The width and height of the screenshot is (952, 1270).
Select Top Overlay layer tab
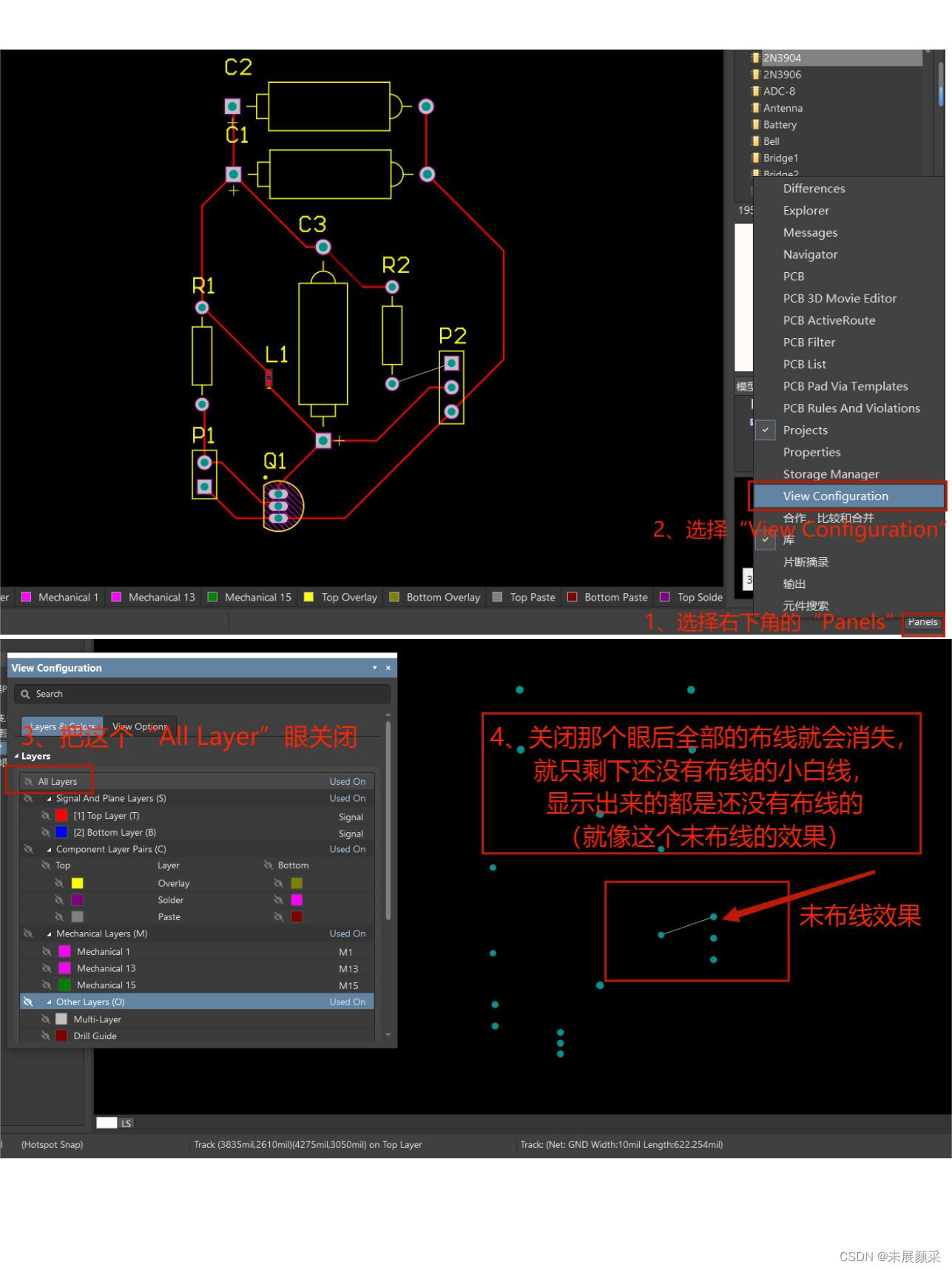[x=342, y=598]
